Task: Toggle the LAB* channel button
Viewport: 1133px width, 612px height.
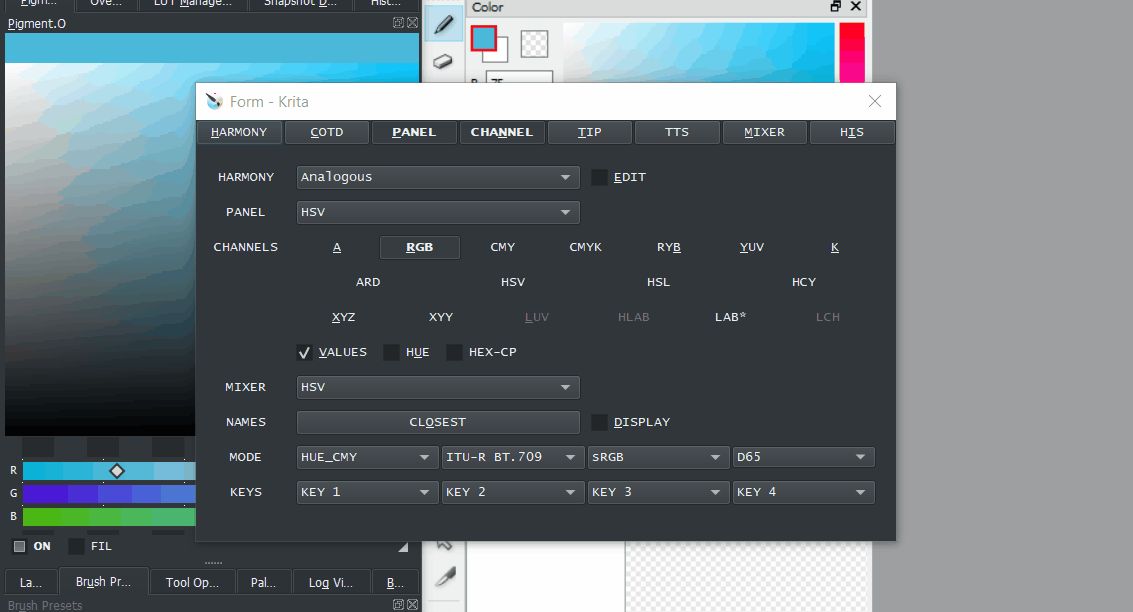Action: pos(731,317)
